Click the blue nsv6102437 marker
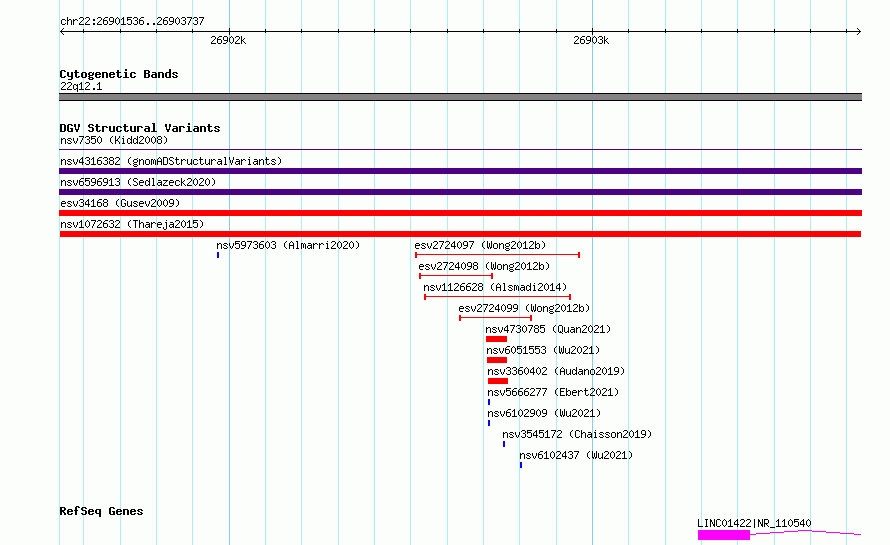The image size is (890, 545). pos(521,465)
